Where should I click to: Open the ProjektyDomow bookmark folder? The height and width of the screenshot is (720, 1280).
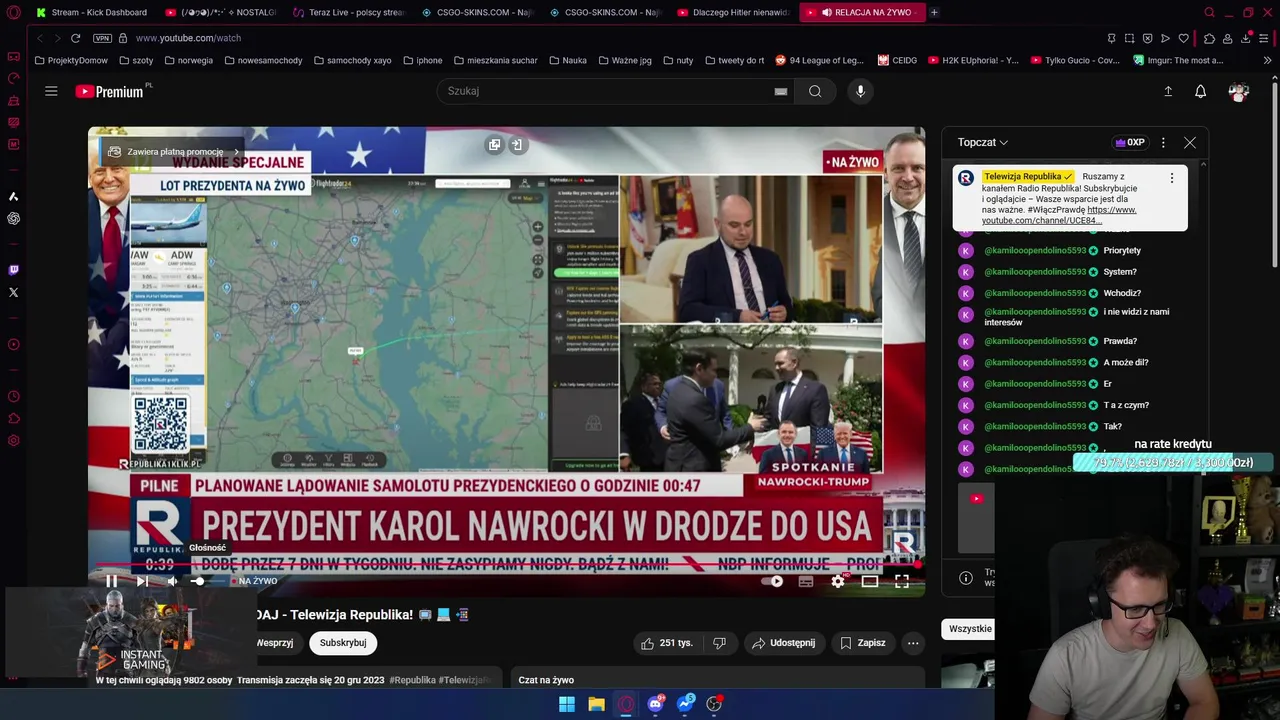(x=70, y=60)
